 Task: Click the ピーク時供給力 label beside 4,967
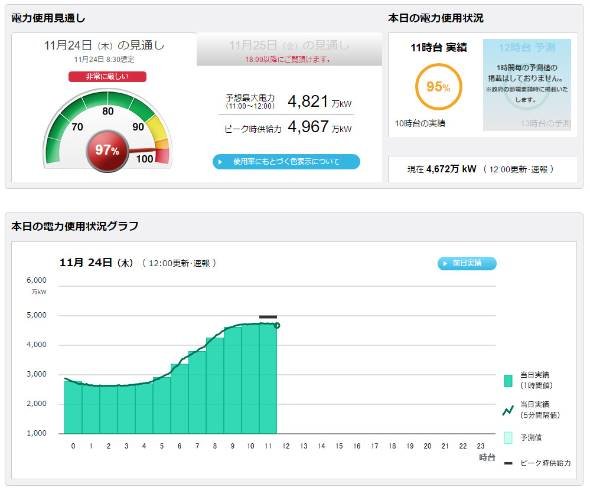252,129
